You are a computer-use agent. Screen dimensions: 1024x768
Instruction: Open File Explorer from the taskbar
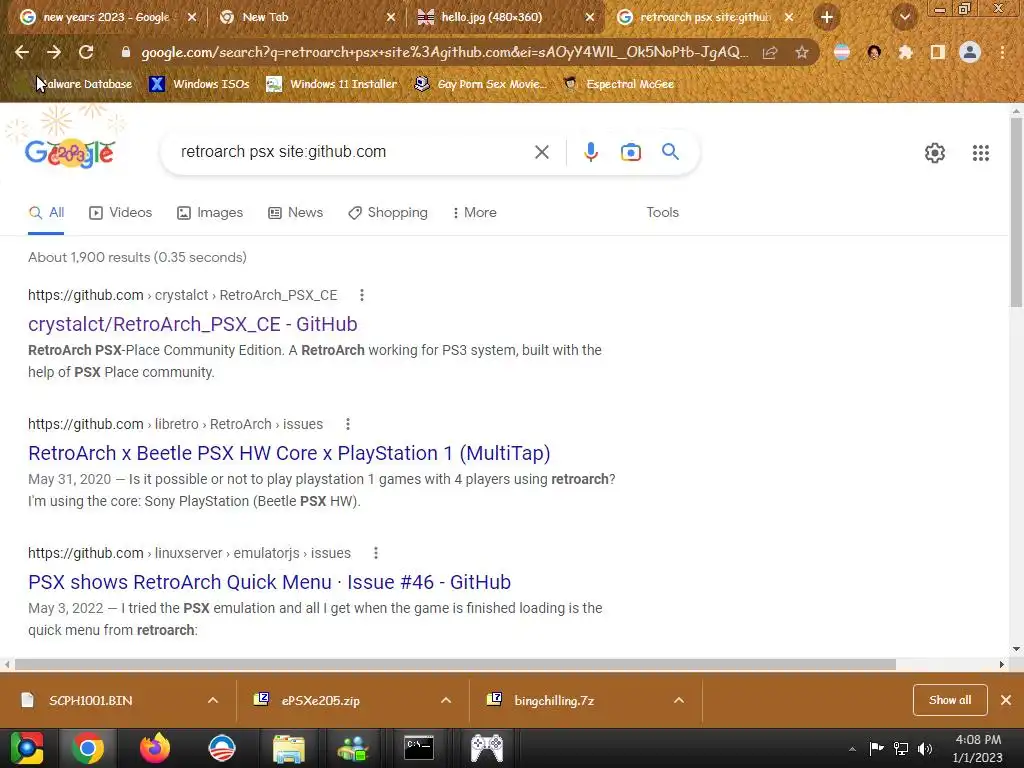pos(288,748)
